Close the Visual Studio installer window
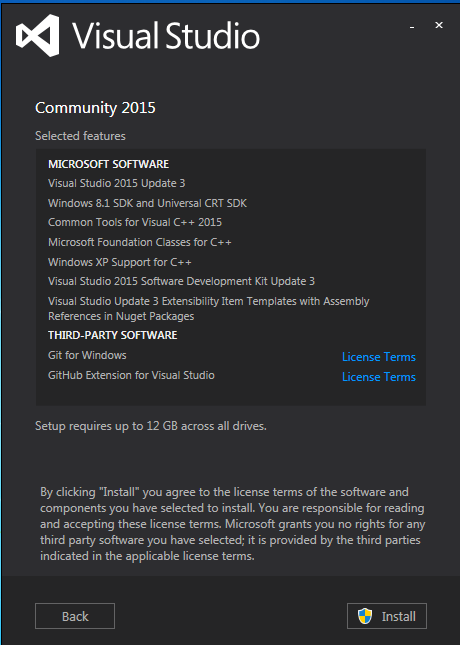The width and height of the screenshot is (460, 645). coord(439,26)
